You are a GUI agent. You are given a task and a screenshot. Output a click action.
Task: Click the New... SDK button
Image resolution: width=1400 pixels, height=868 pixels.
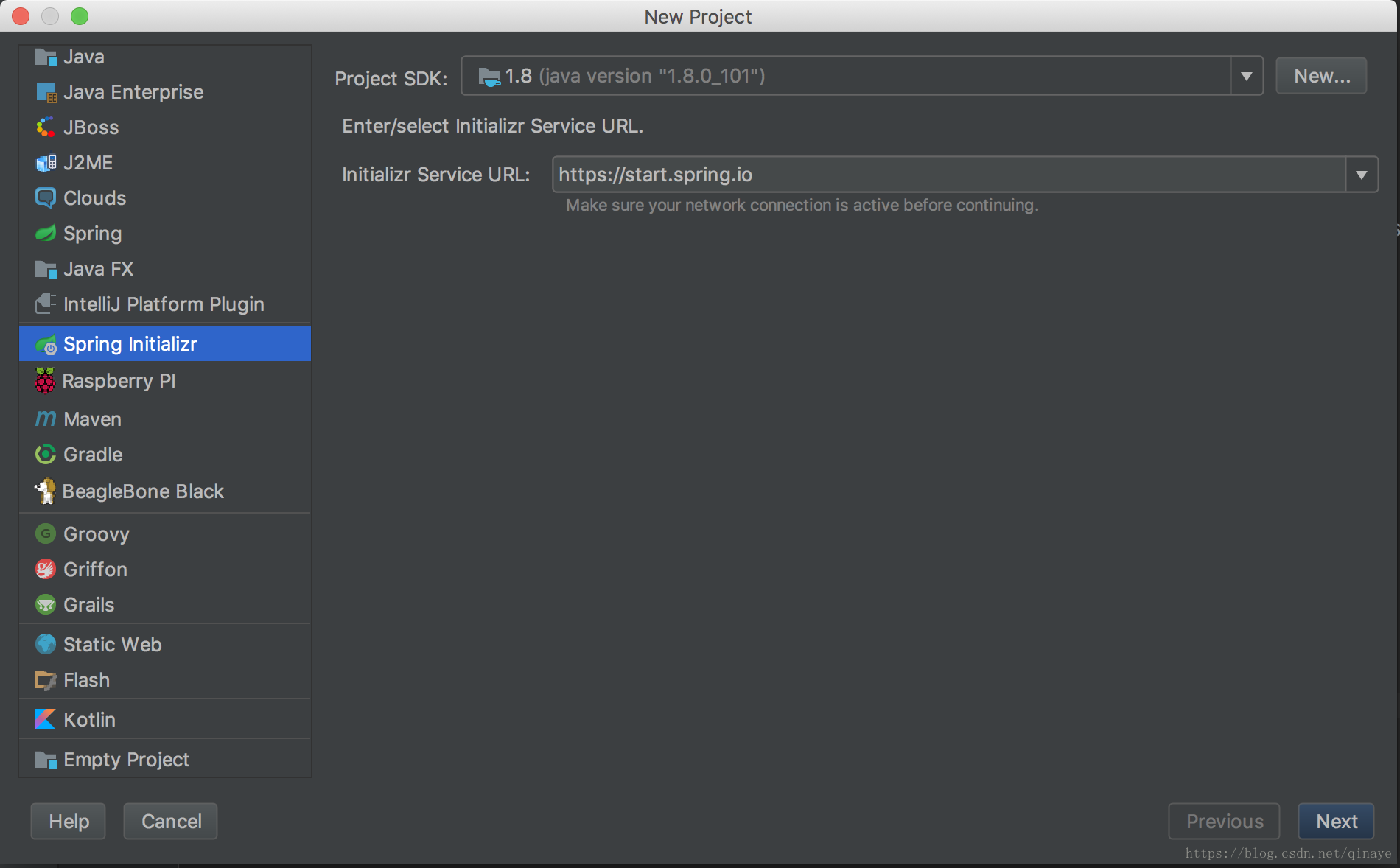pos(1321,76)
